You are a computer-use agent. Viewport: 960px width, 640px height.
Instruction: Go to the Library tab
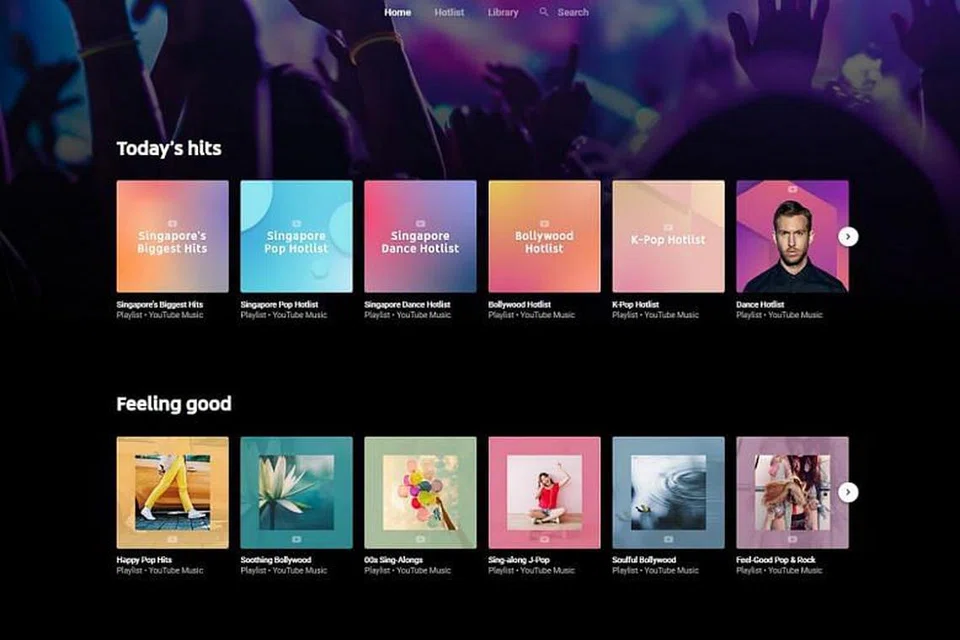pos(503,12)
